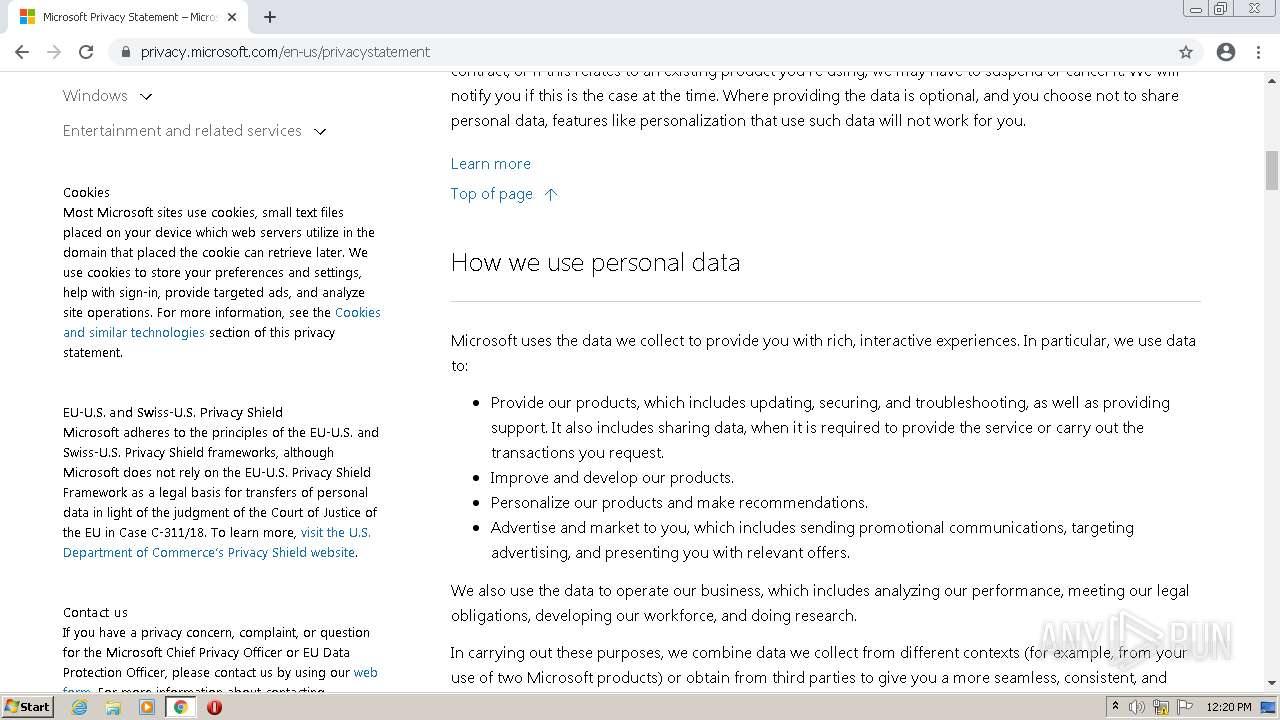
Task: Open Windows Media Player from the taskbar
Action: 147,707
